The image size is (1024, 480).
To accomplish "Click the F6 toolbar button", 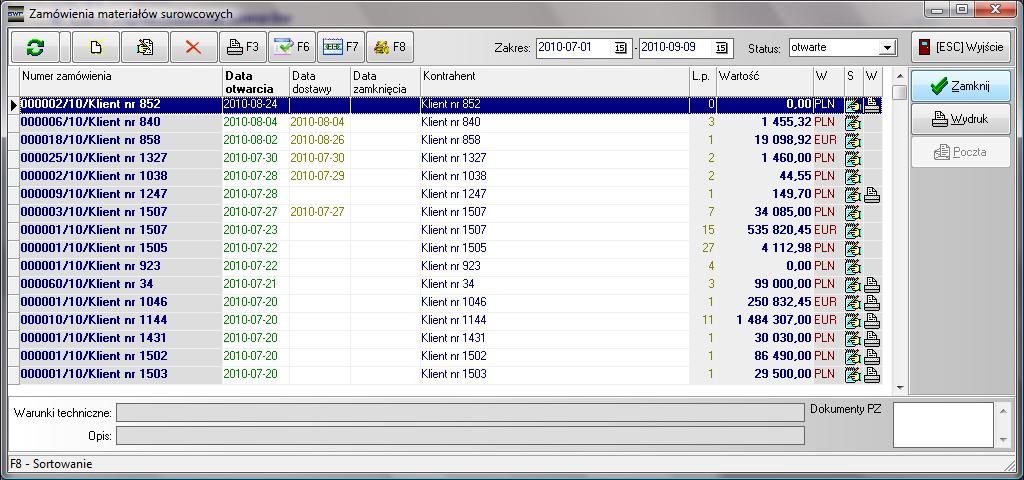I will [292, 47].
